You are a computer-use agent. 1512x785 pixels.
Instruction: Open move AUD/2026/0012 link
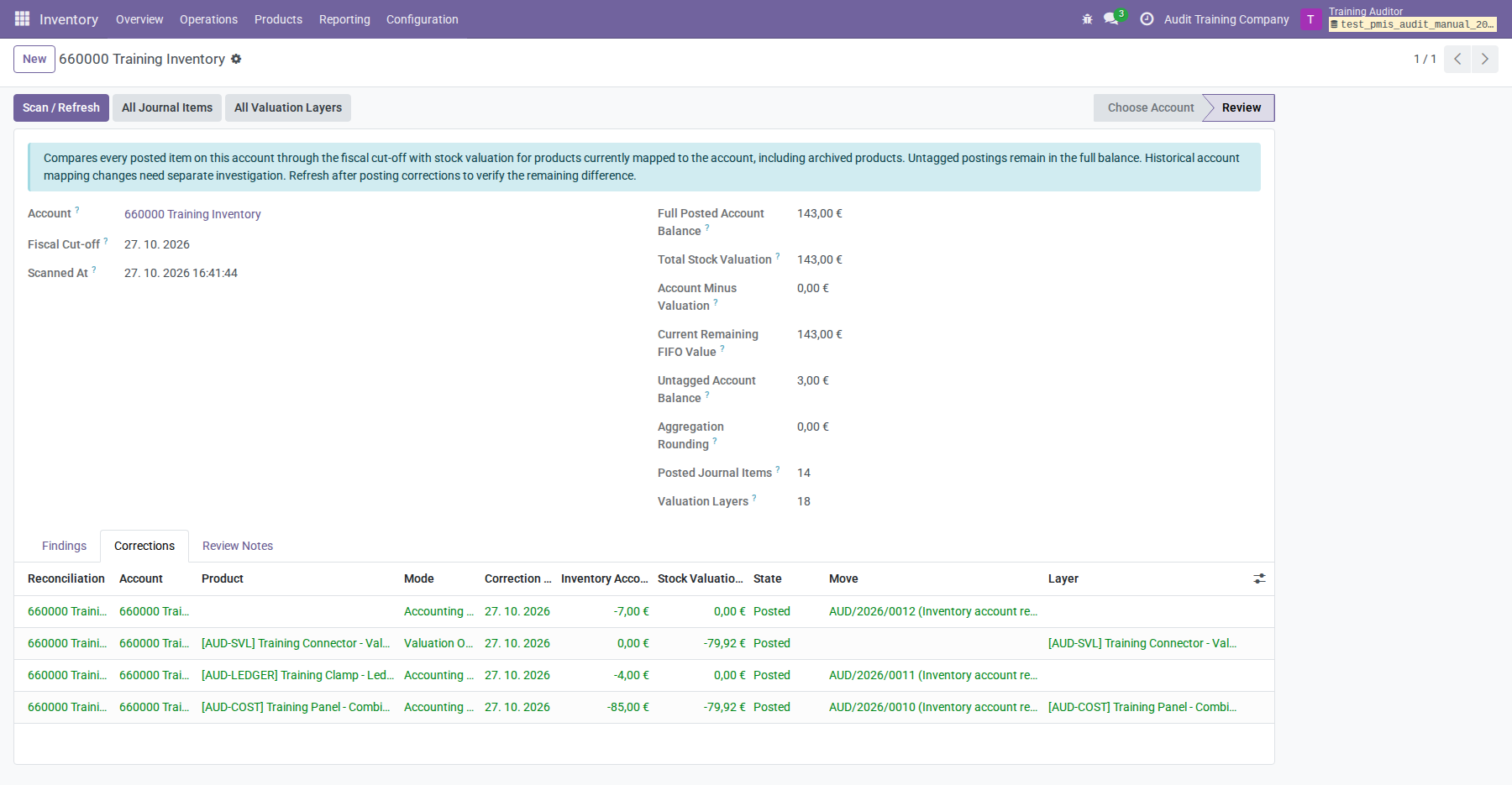[933, 611]
